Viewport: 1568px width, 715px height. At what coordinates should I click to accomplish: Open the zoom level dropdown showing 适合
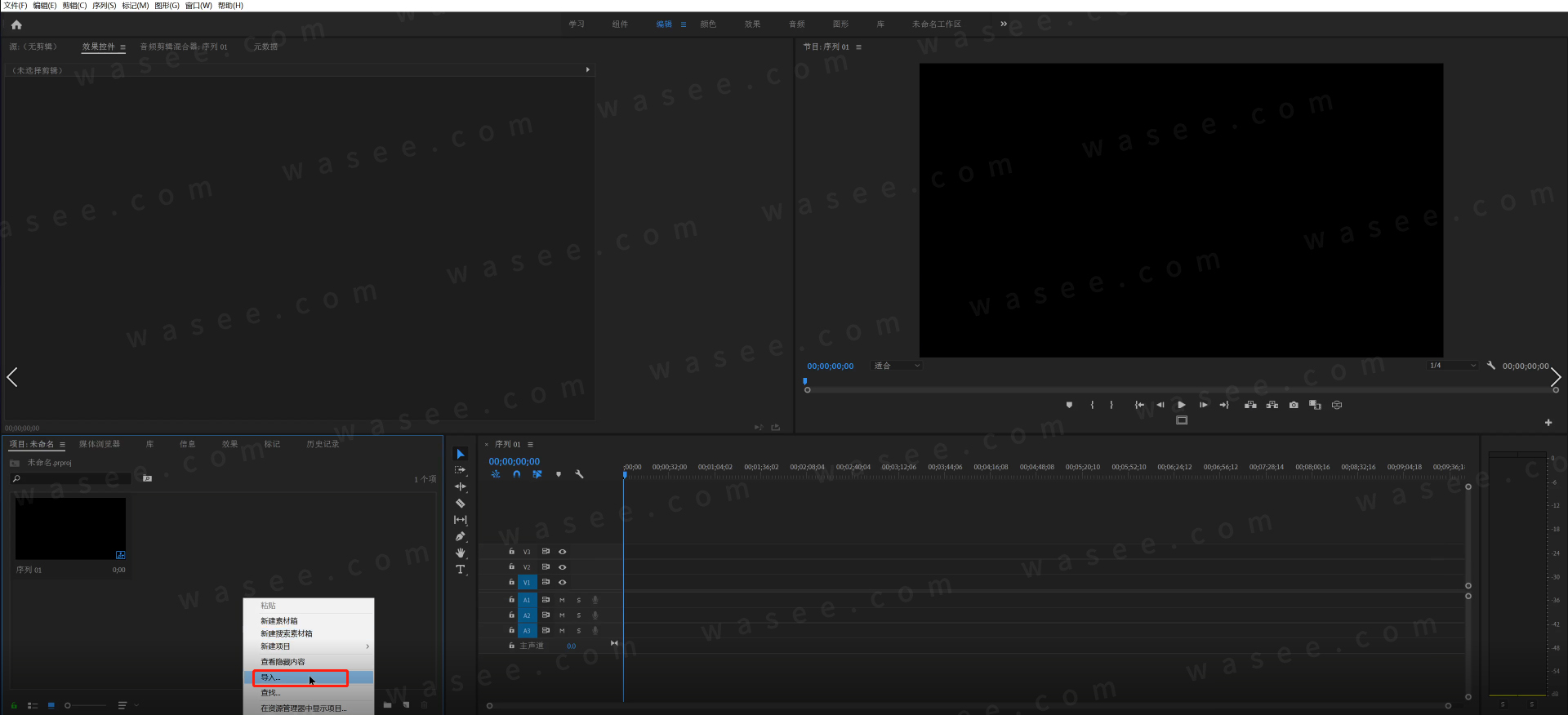click(x=897, y=366)
